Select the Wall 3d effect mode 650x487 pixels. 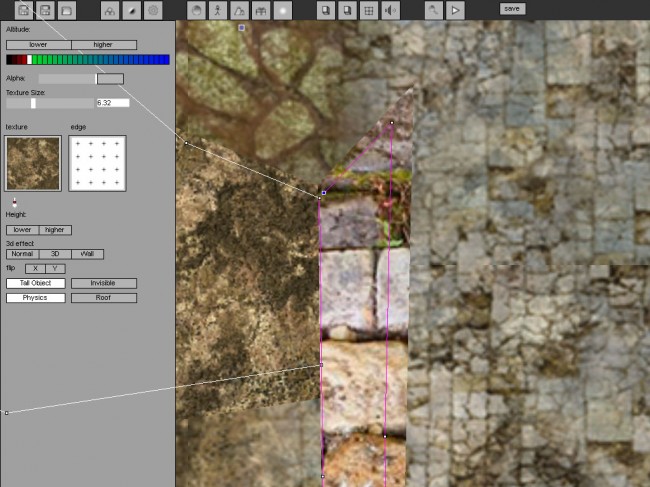87,254
